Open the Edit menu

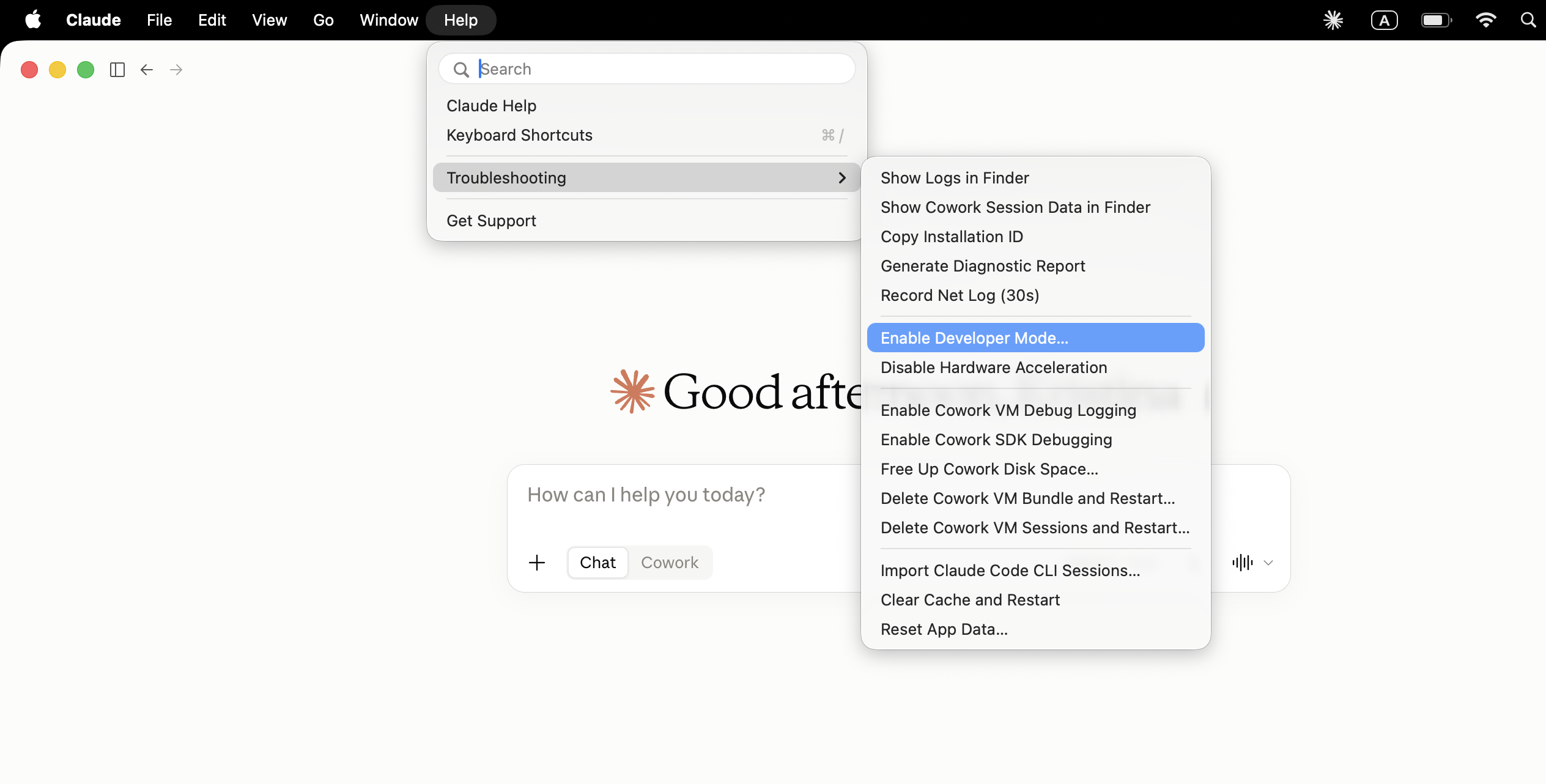click(212, 20)
